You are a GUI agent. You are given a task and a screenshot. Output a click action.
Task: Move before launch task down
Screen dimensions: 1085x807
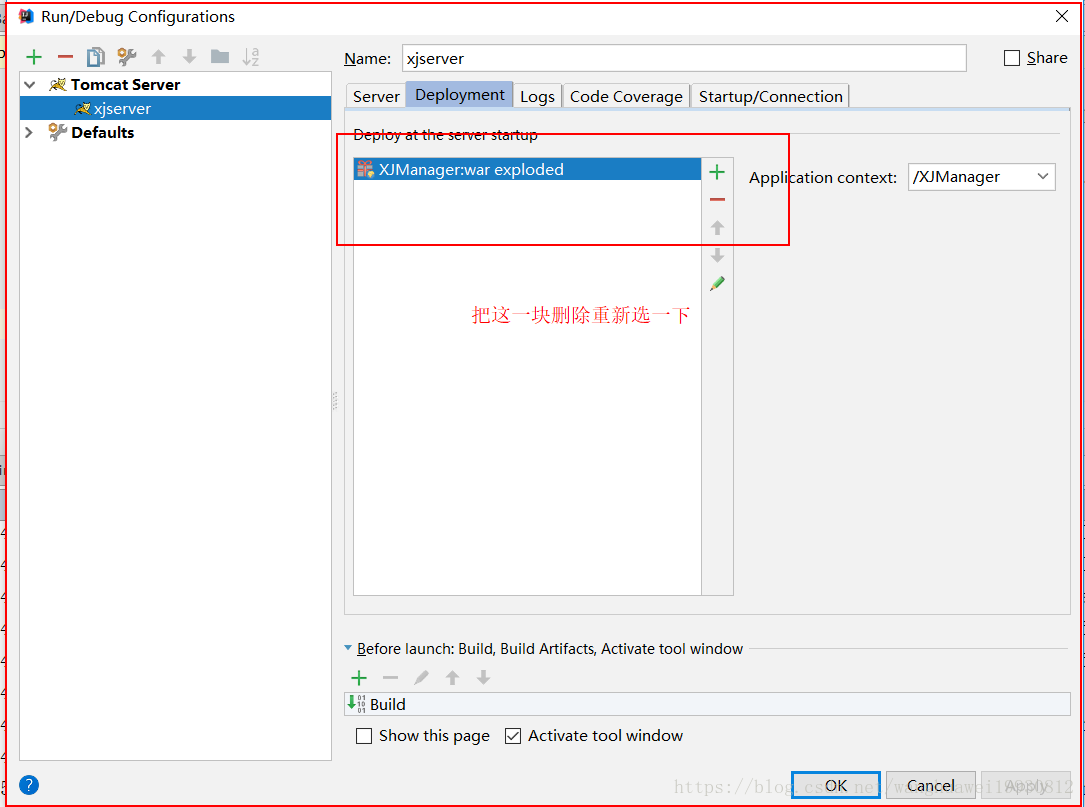click(x=483, y=678)
